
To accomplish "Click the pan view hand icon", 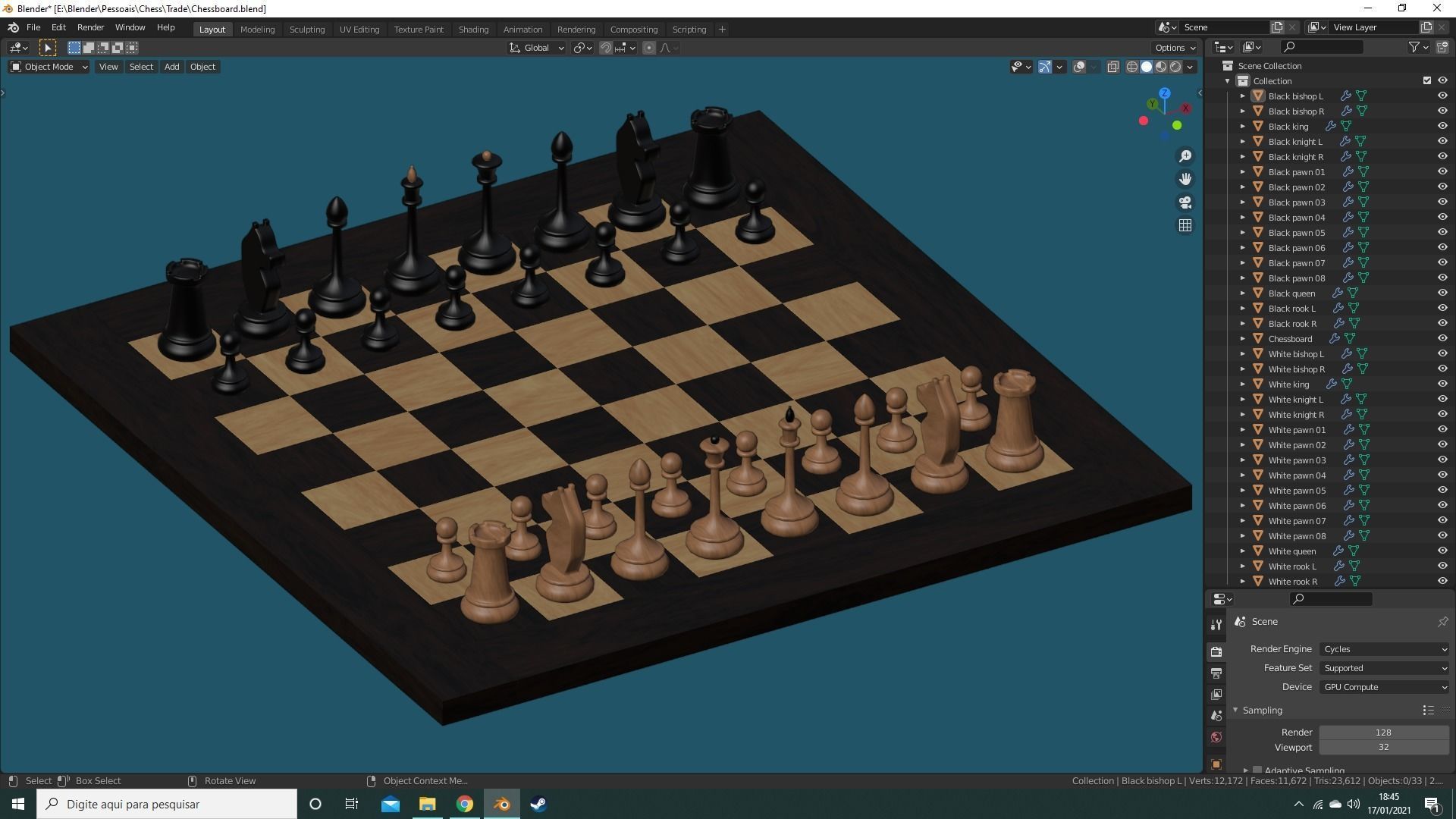I will pos(1185,179).
